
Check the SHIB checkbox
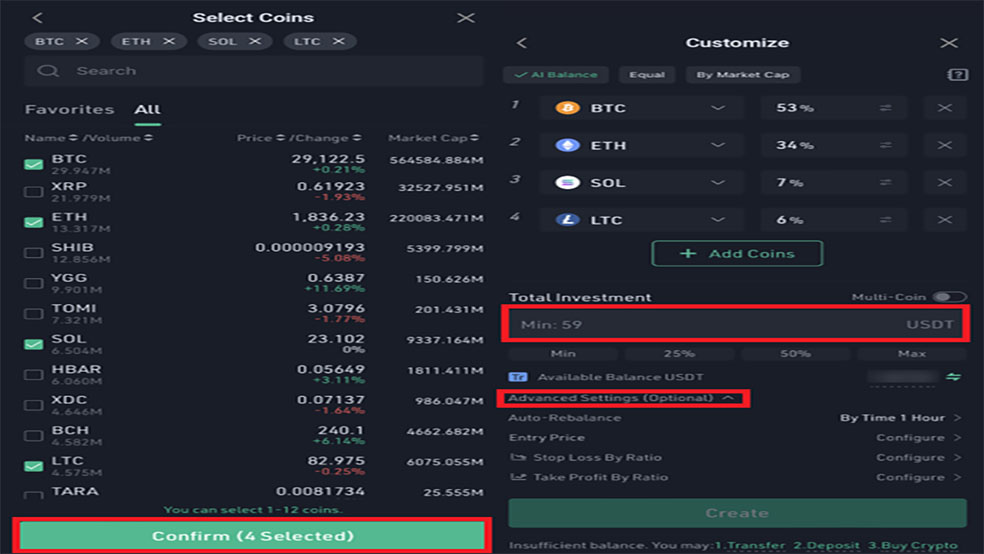point(33,253)
